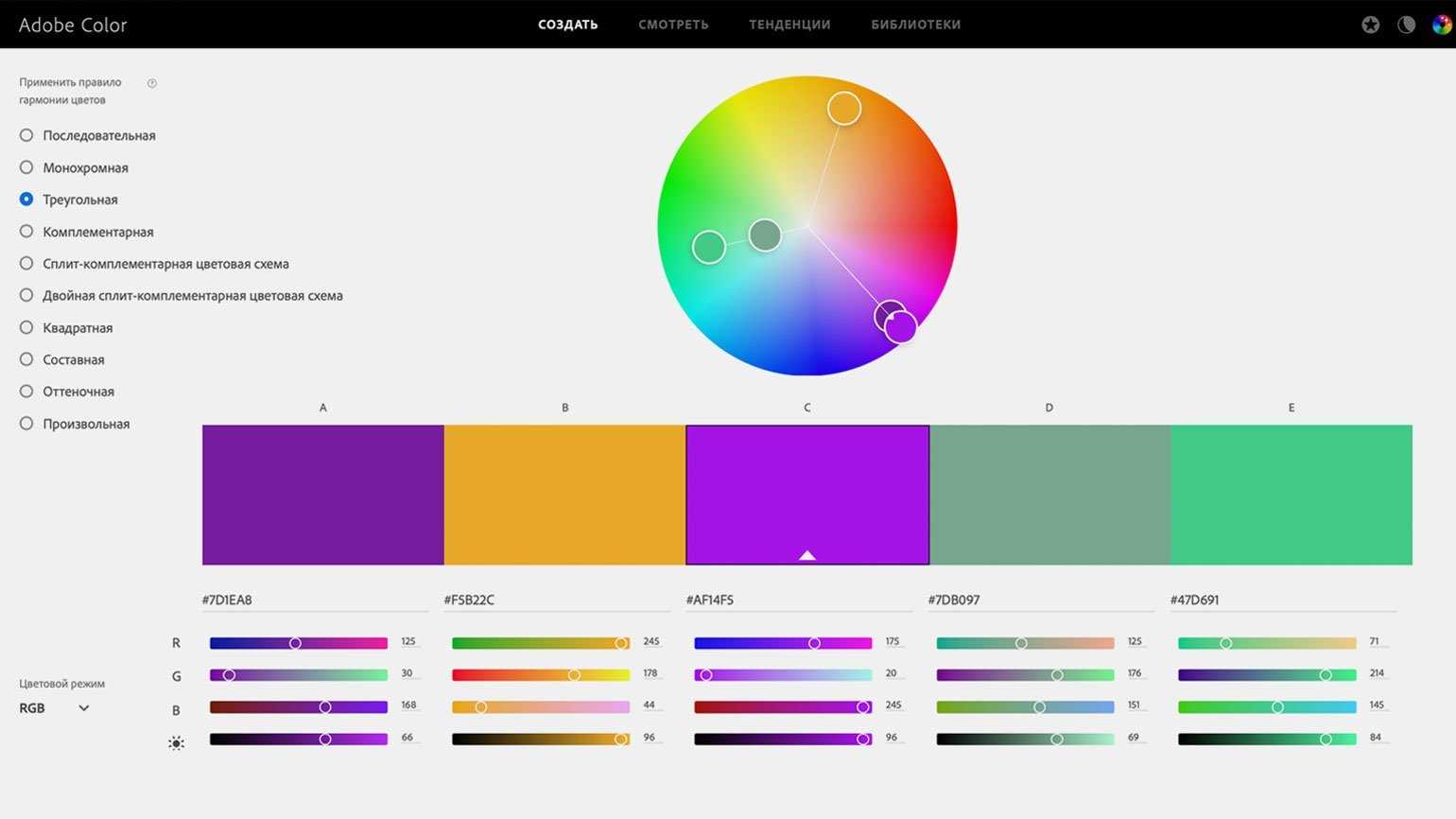1456x819 pixels.
Task: Toggle dark mode moon icon
Action: pos(1406,25)
